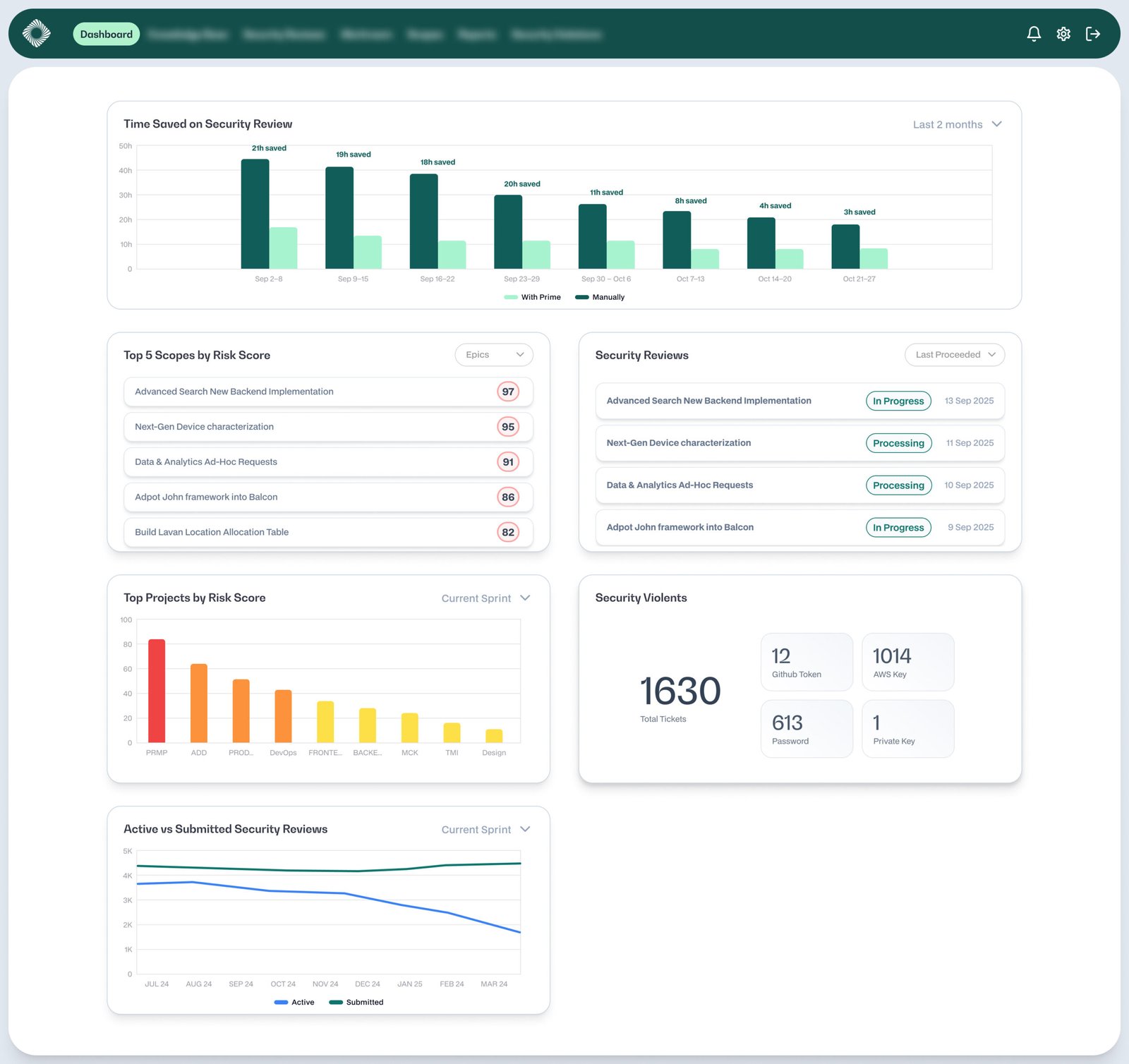Image resolution: width=1129 pixels, height=1064 pixels.
Task: Click the dark Manually bar for Sep 2–8
Action: tap(255, 214)
